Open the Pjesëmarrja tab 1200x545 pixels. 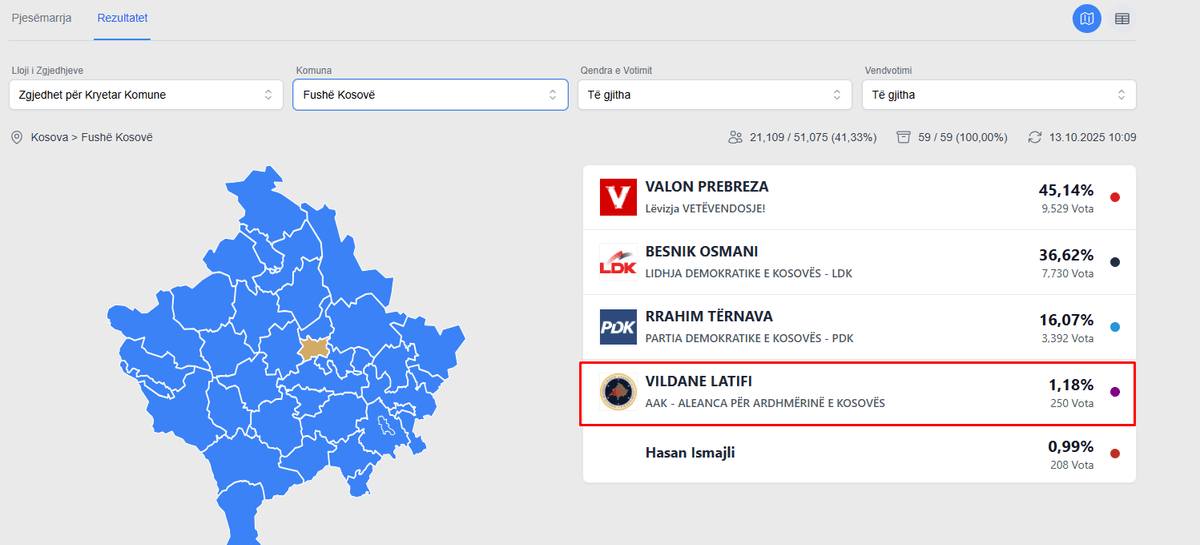[x=41, y=19]
